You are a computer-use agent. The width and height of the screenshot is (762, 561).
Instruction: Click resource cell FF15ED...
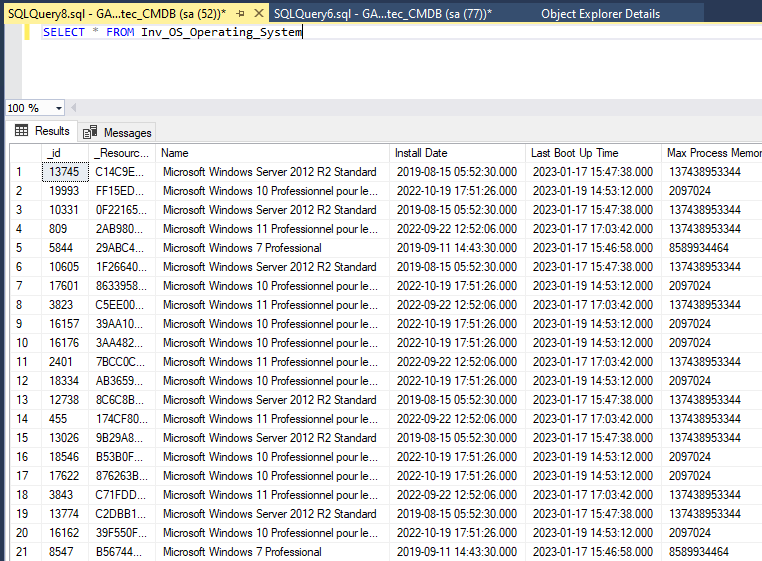tap(122, 191)
